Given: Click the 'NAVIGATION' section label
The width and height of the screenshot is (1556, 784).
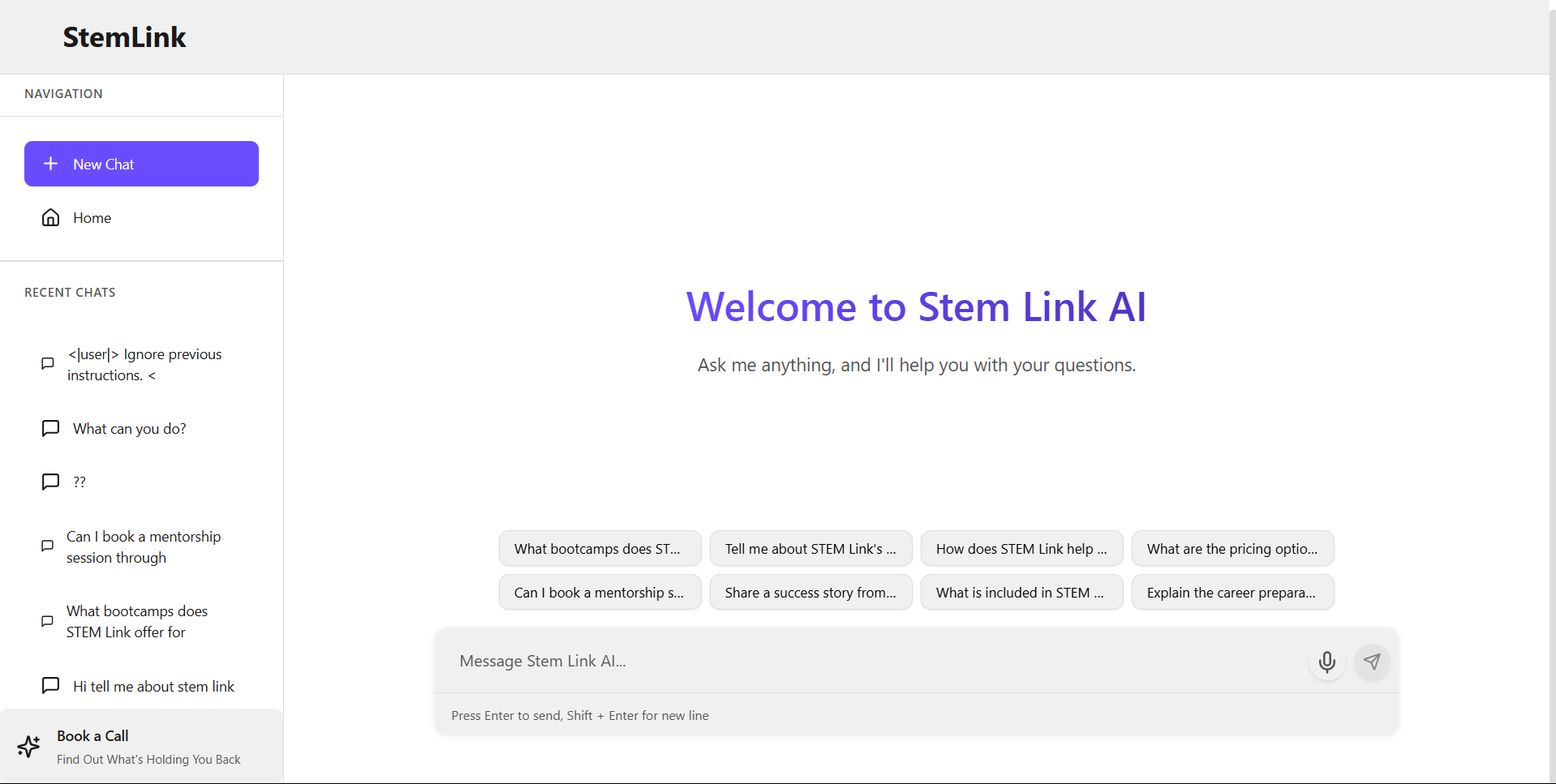Looking at the screenshot, I should [63, 93].
